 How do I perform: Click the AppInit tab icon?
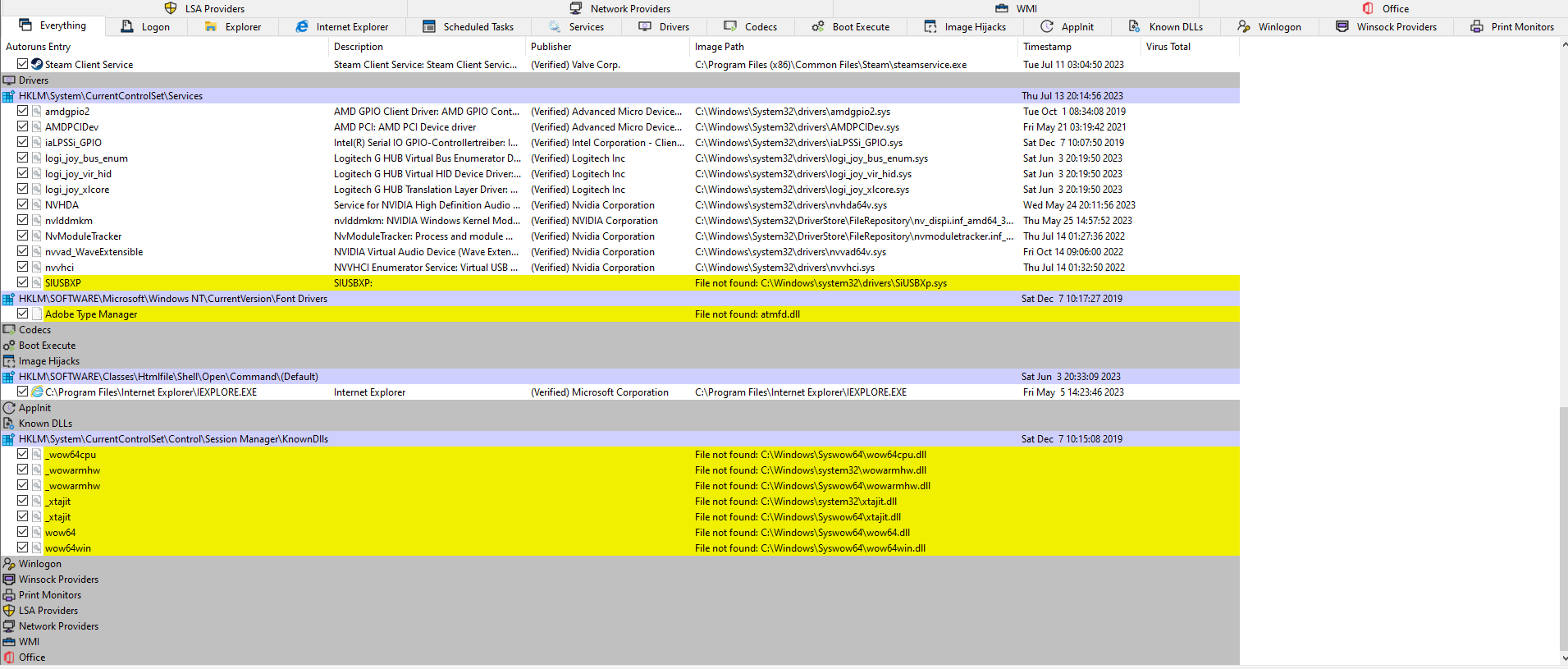(x=1047, y=26)
